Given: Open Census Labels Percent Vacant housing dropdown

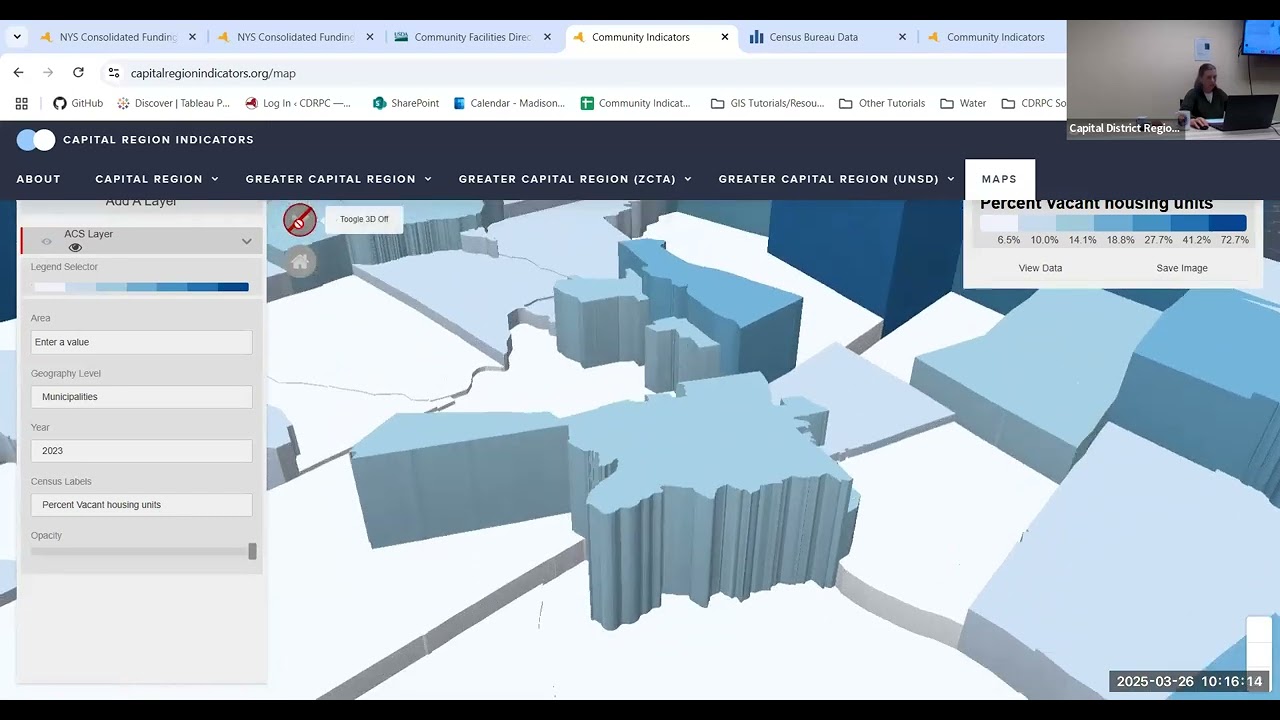Looking at the screenshot, I should [141, 505].
